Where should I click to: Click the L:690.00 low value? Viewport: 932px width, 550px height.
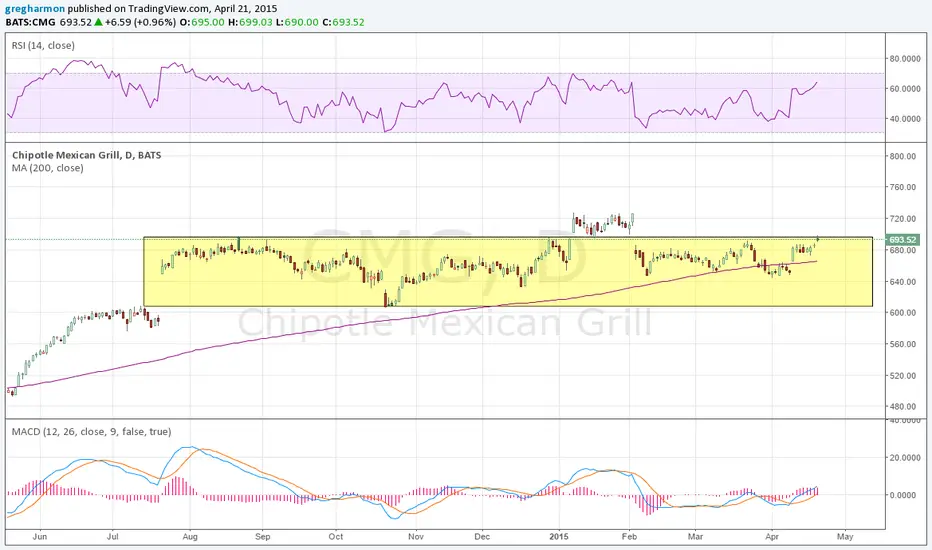point(297,22)
